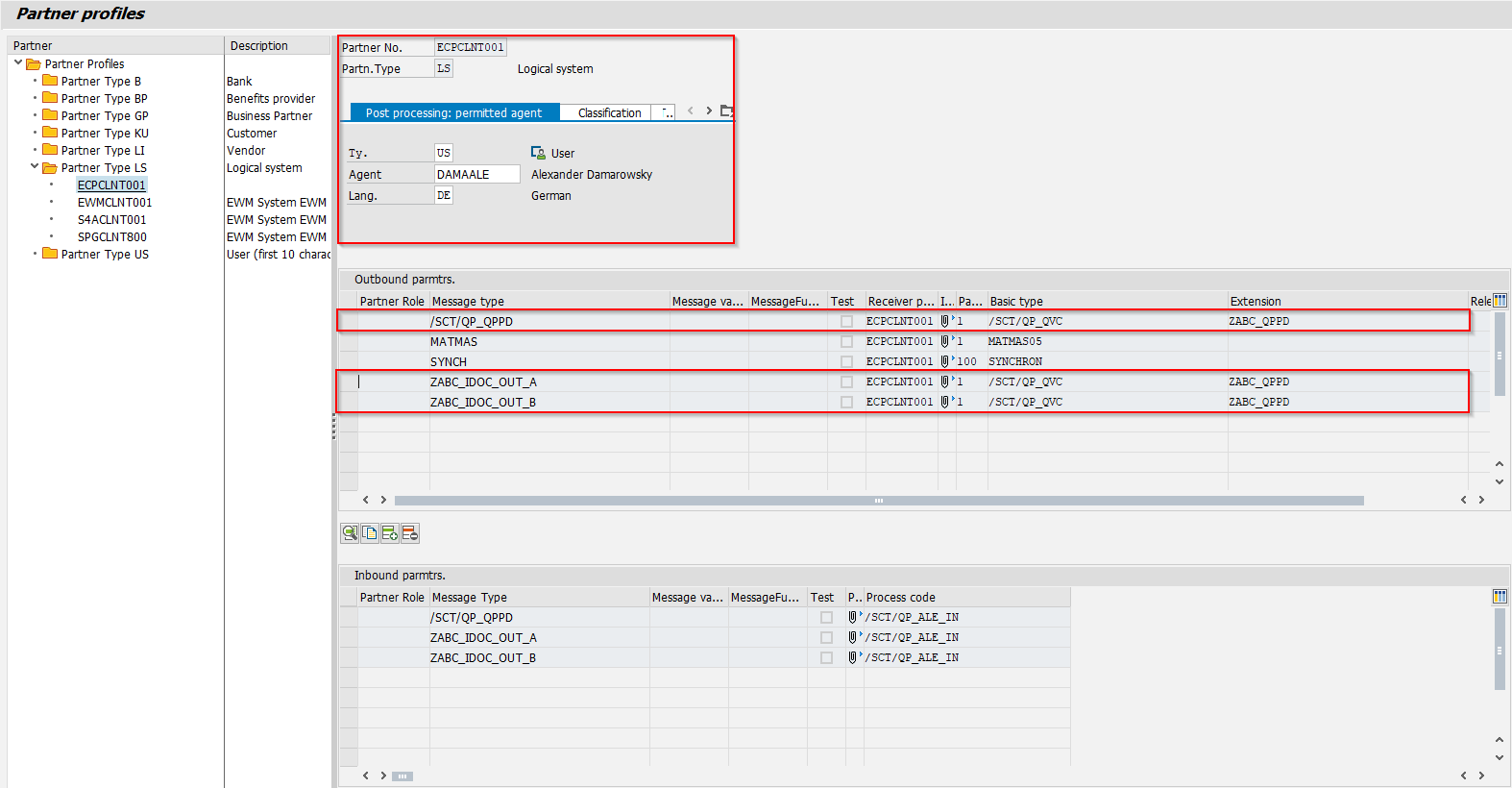Click the Agent input field DAMAALE

(476, 174)
